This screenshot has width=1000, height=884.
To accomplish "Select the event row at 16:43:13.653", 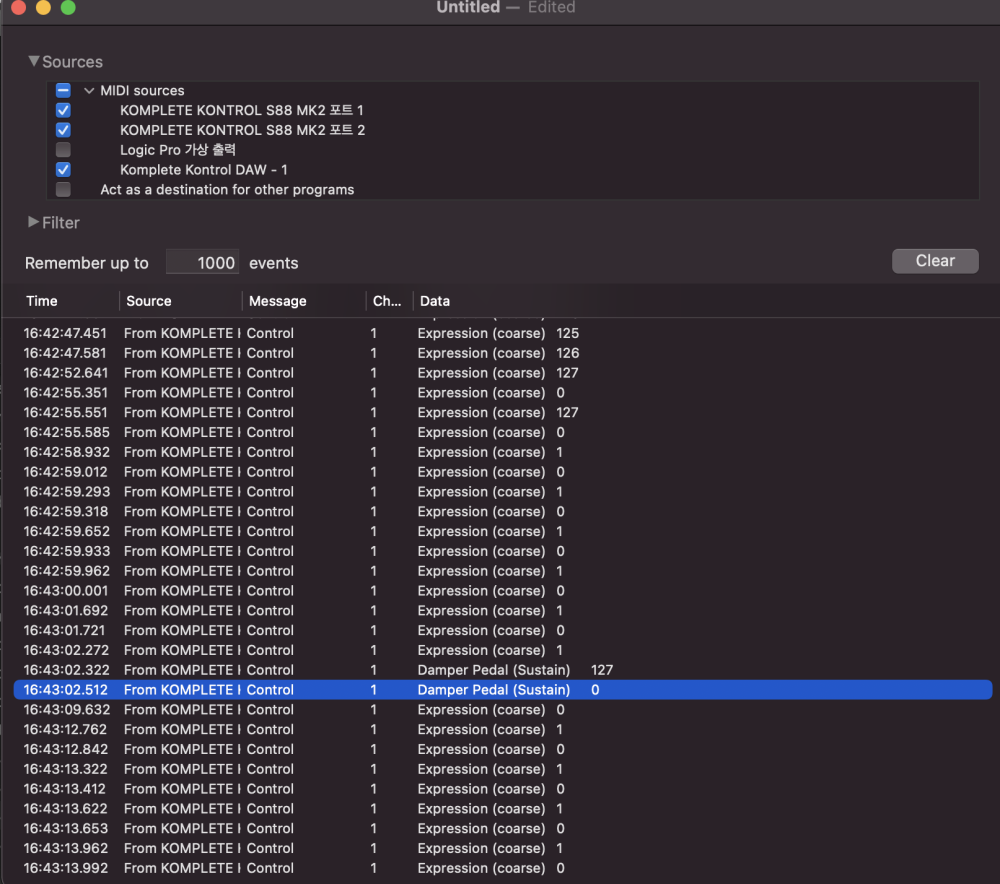I will [503, 828].
